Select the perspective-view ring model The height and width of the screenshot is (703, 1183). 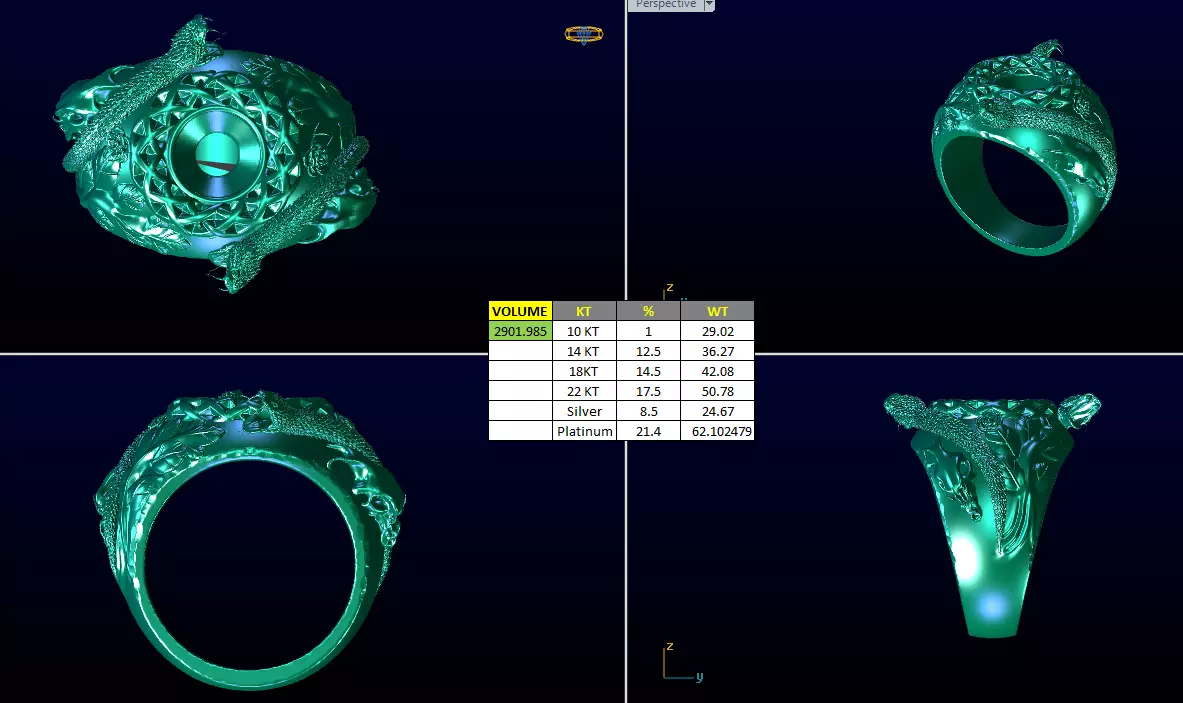click(1025, 148)
